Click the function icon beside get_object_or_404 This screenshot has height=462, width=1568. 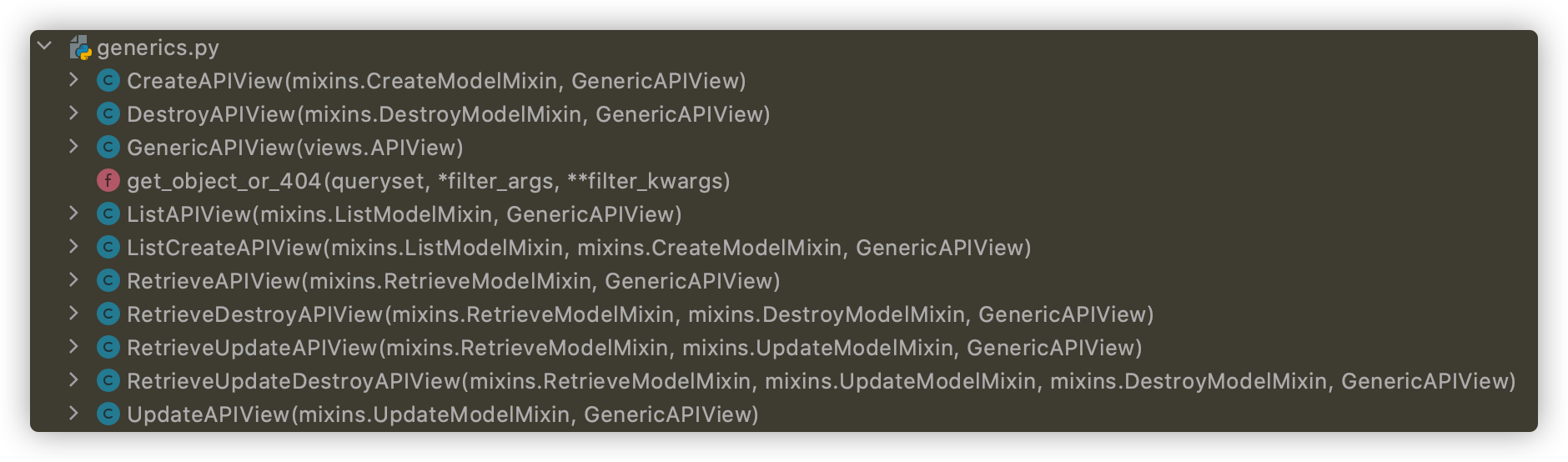pos(108,181)
